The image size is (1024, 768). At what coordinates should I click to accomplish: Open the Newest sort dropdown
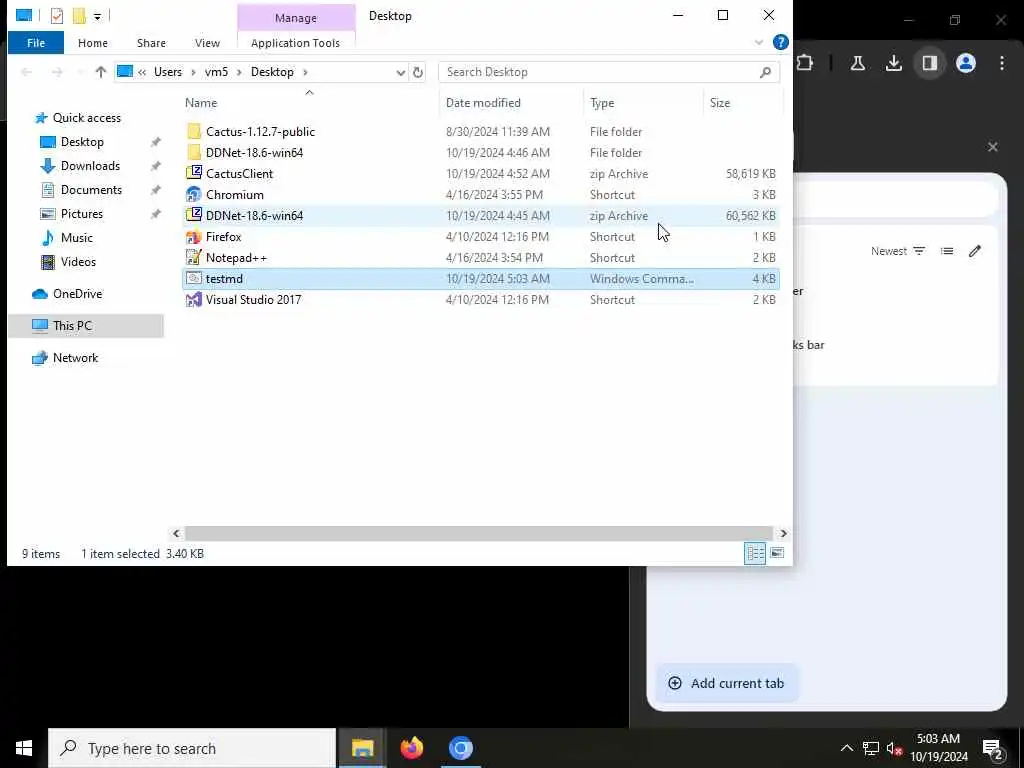(898, 251)
